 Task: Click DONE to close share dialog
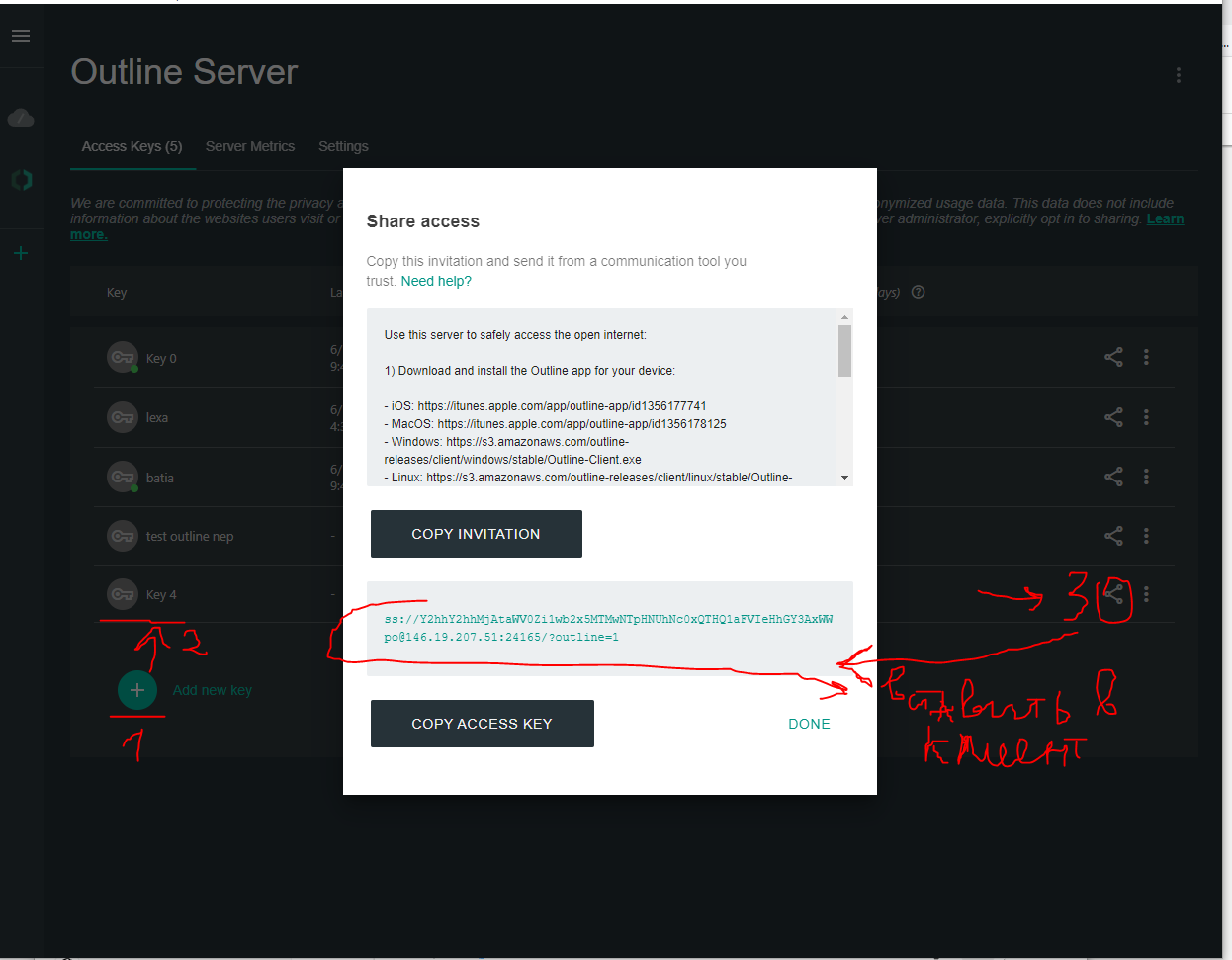point(809,724)
